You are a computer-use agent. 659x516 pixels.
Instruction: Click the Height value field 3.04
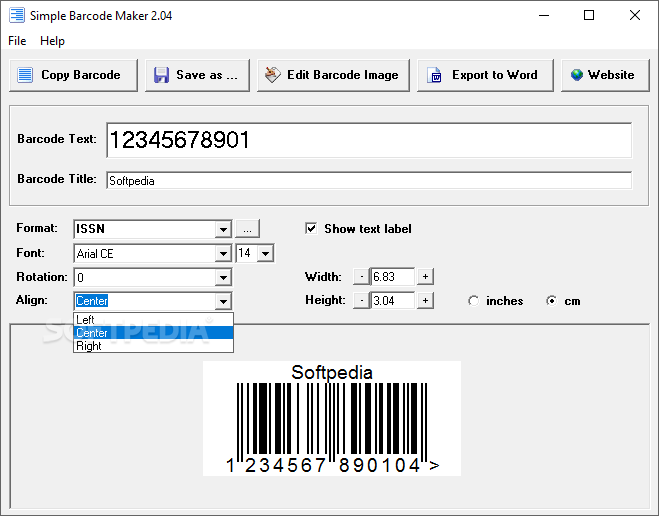[393, 300]
